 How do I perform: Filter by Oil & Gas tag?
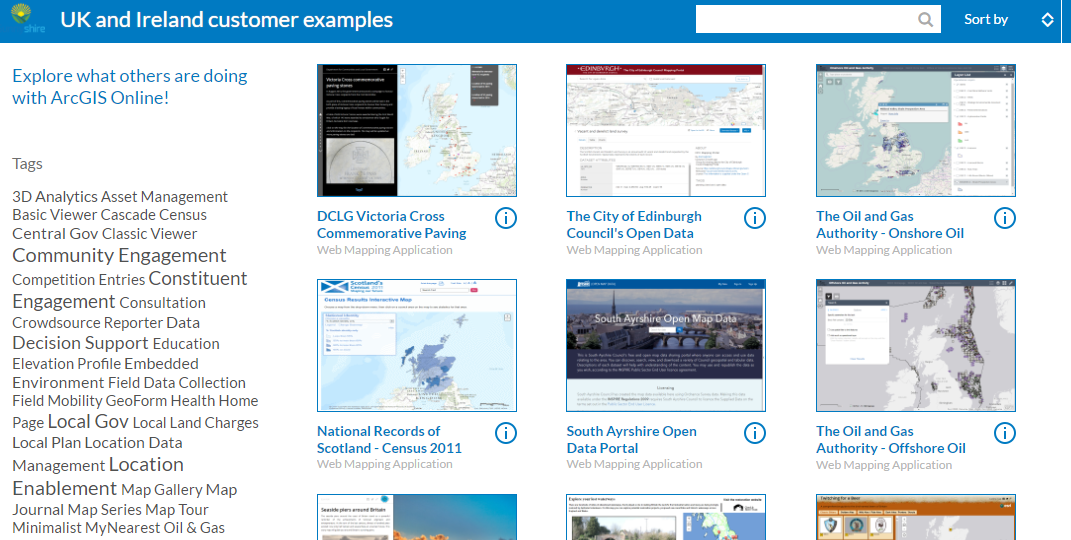pos(194,528)
